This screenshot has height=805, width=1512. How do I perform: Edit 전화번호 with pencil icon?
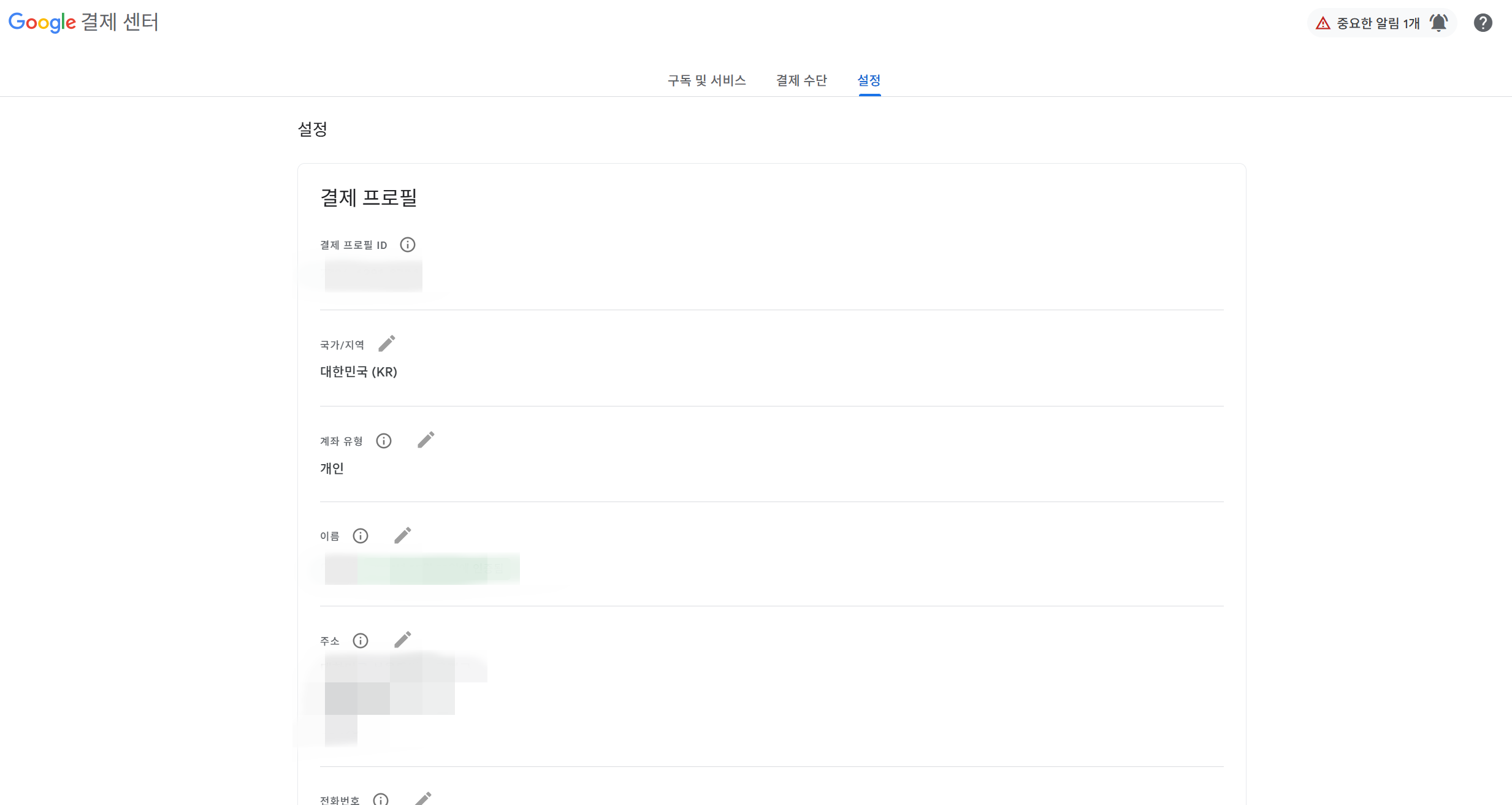[x=423, y=798]
